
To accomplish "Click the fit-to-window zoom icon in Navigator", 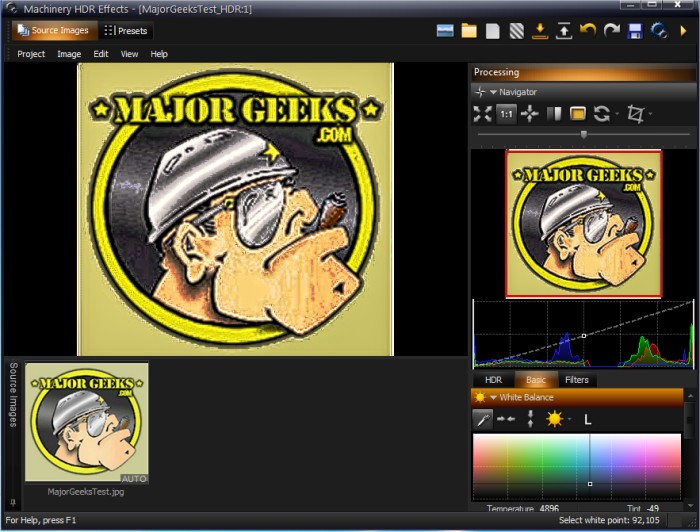I will coord(482,114).
